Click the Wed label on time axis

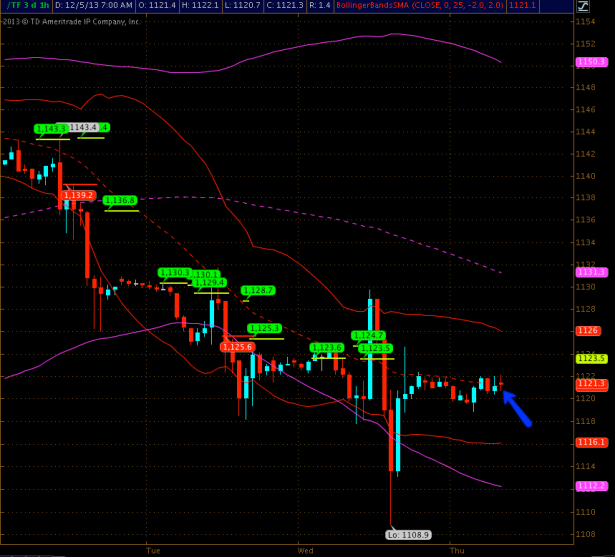305,550
